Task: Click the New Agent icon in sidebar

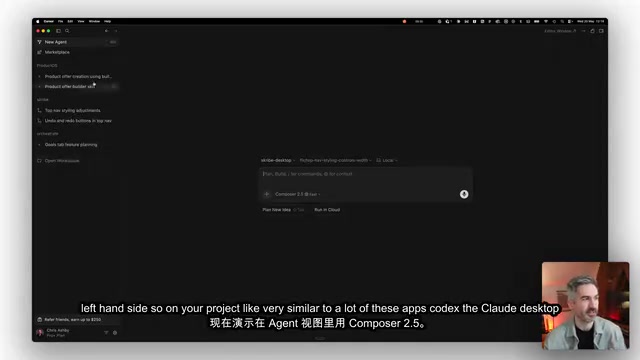Action: coord(40,42)
